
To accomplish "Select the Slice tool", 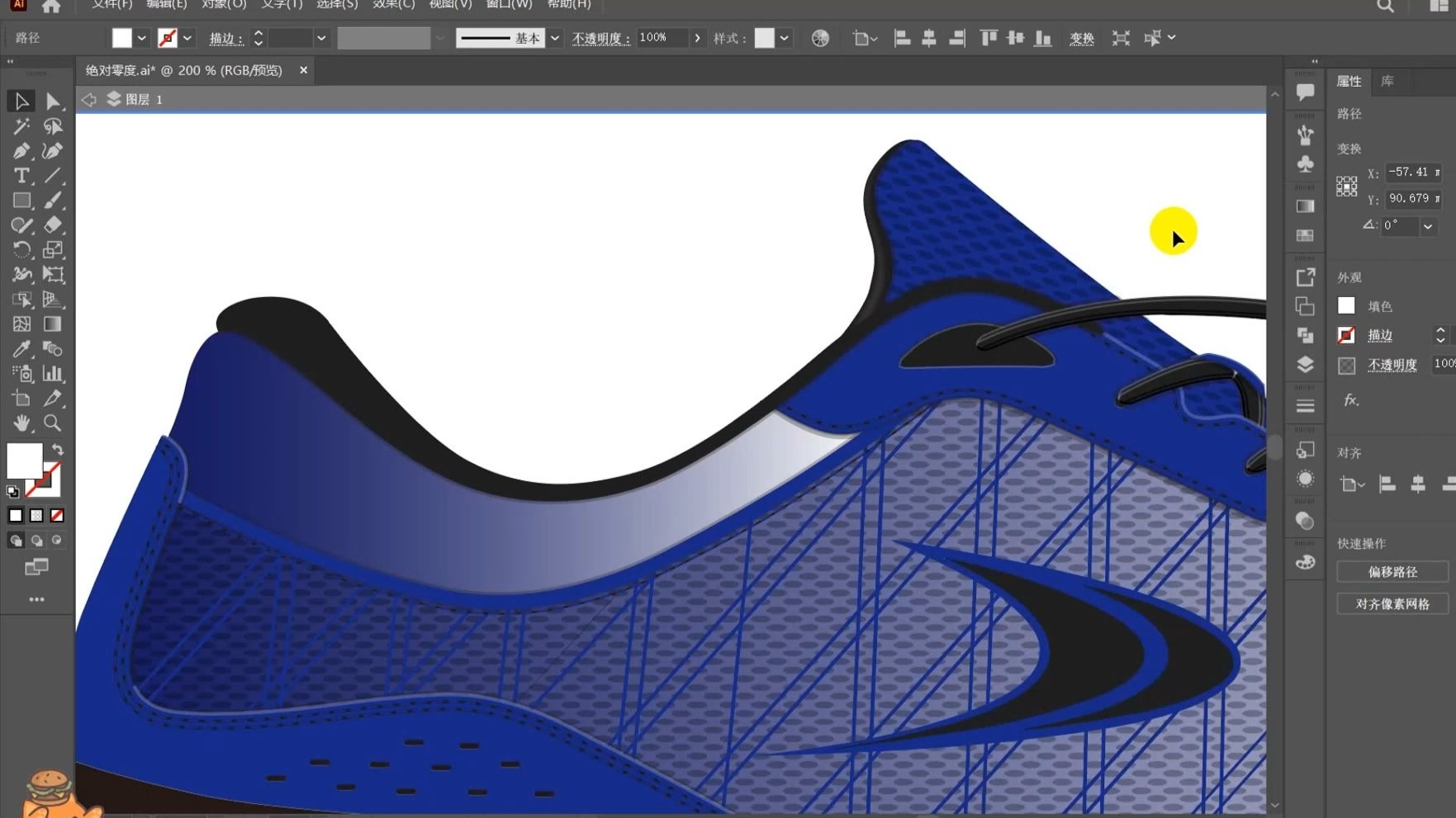I will [x=53, y=398].
